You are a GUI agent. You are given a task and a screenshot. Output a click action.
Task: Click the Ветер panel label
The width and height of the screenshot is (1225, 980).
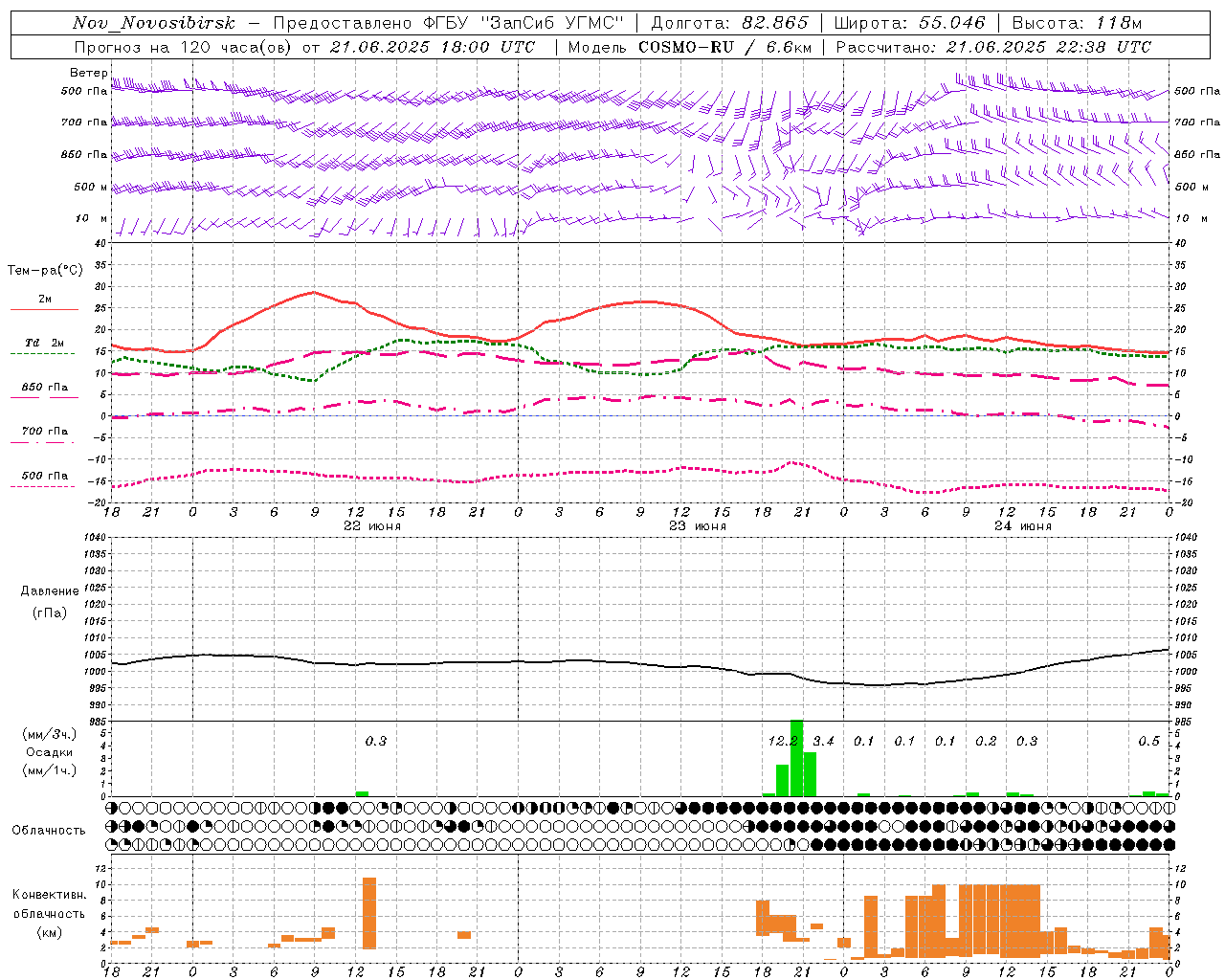(x=88, y=73)
